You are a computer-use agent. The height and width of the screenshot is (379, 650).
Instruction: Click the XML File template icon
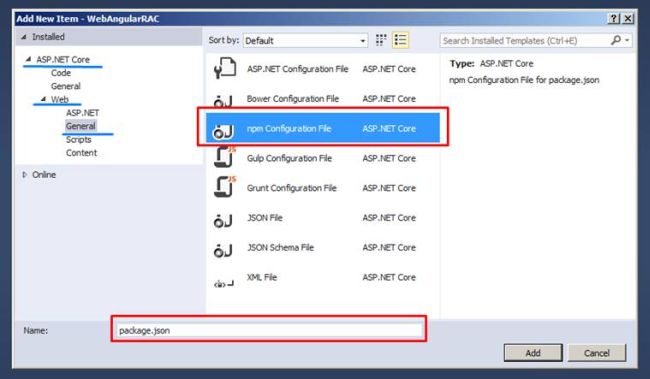pos(224,284)
